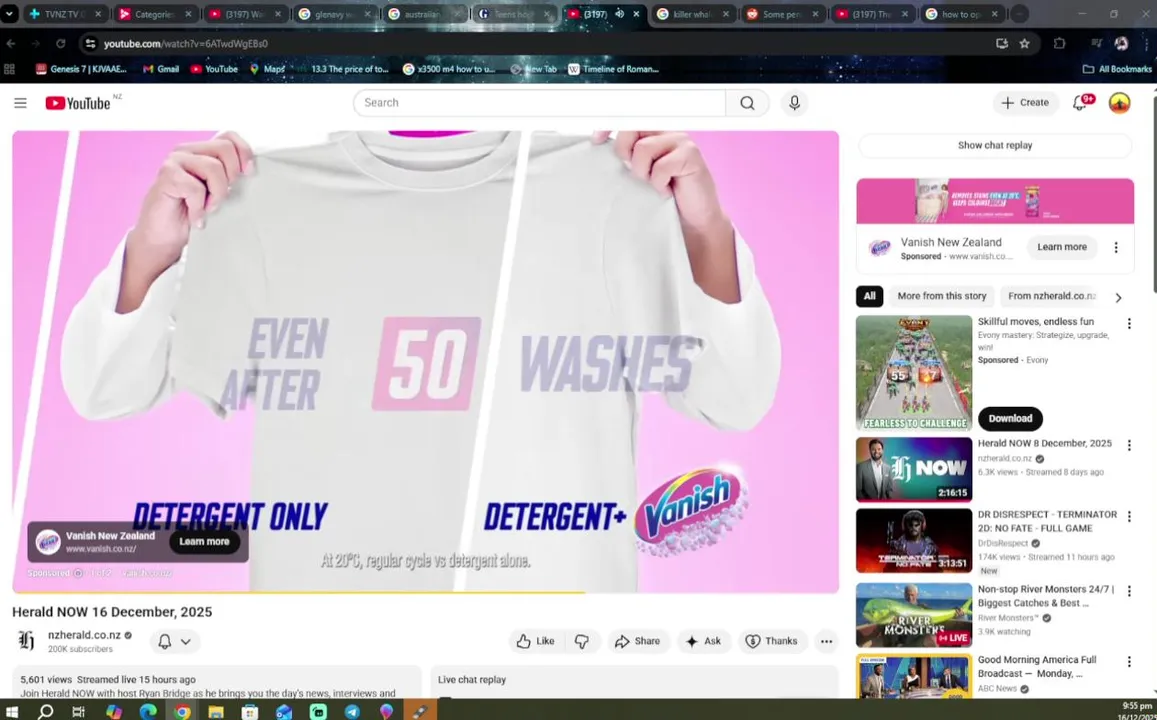Open the nzherald.co.nz channel avatar
Image resolution: width=1157 pixels, height=720 pixels.
pyautogui.click(x=26, y=640)
